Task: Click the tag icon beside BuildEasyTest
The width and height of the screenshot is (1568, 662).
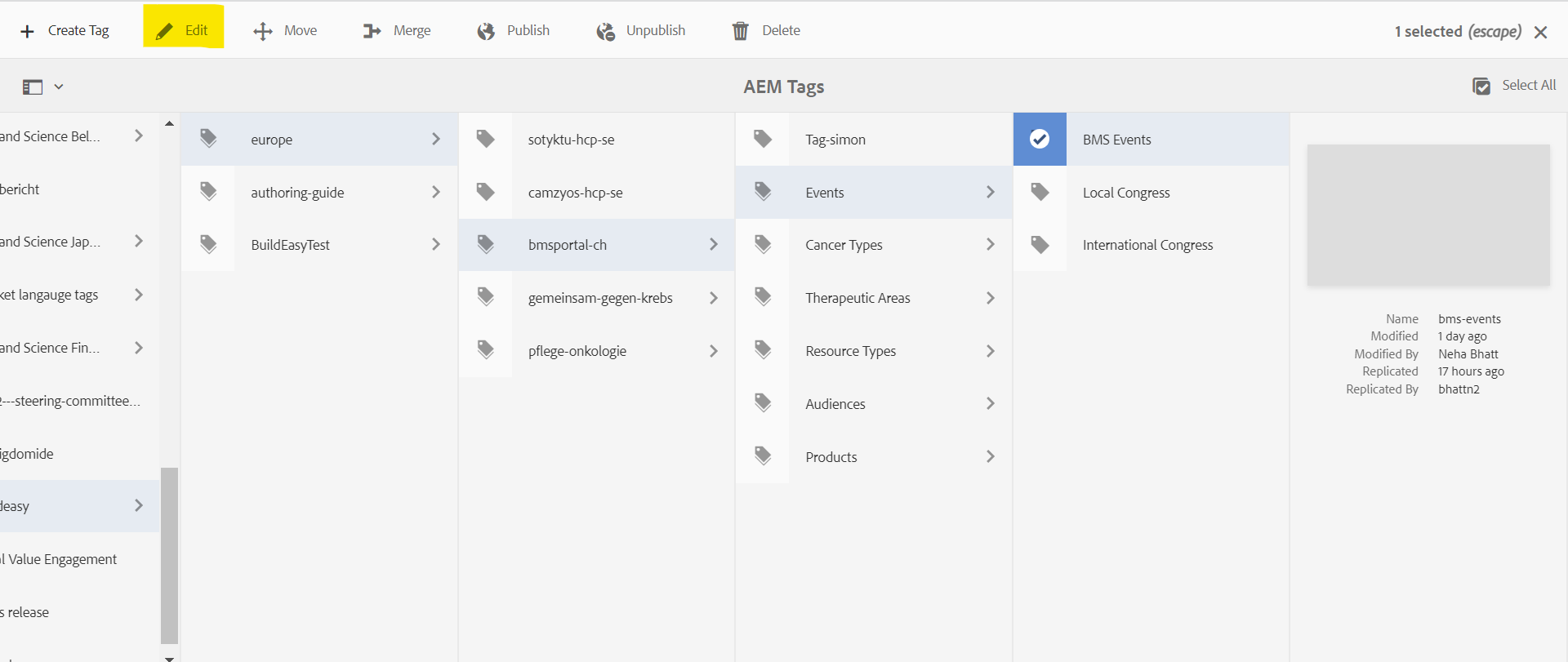Action: 208,244
